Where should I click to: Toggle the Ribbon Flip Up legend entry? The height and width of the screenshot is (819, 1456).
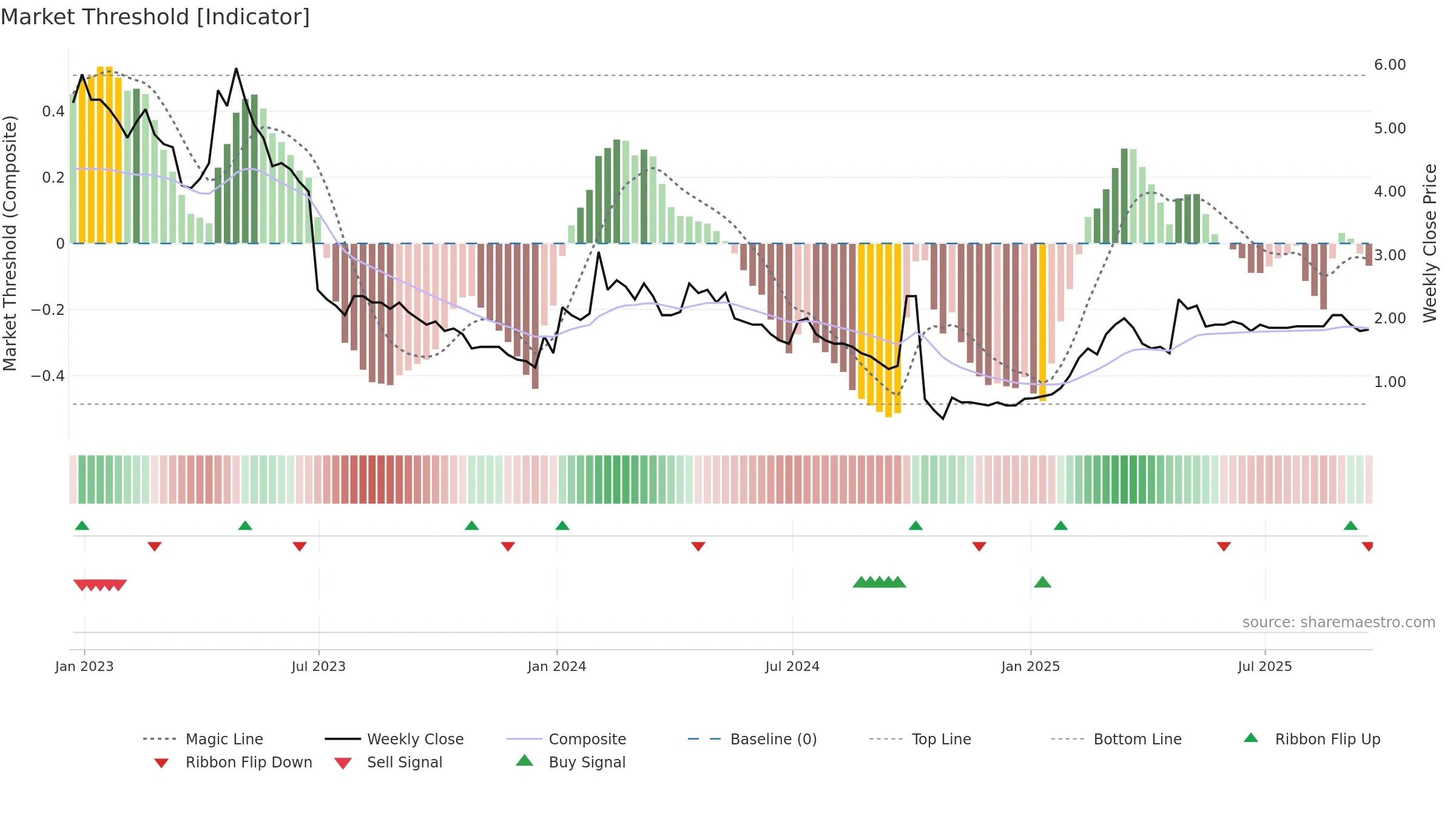click(x=1312, y=739)
